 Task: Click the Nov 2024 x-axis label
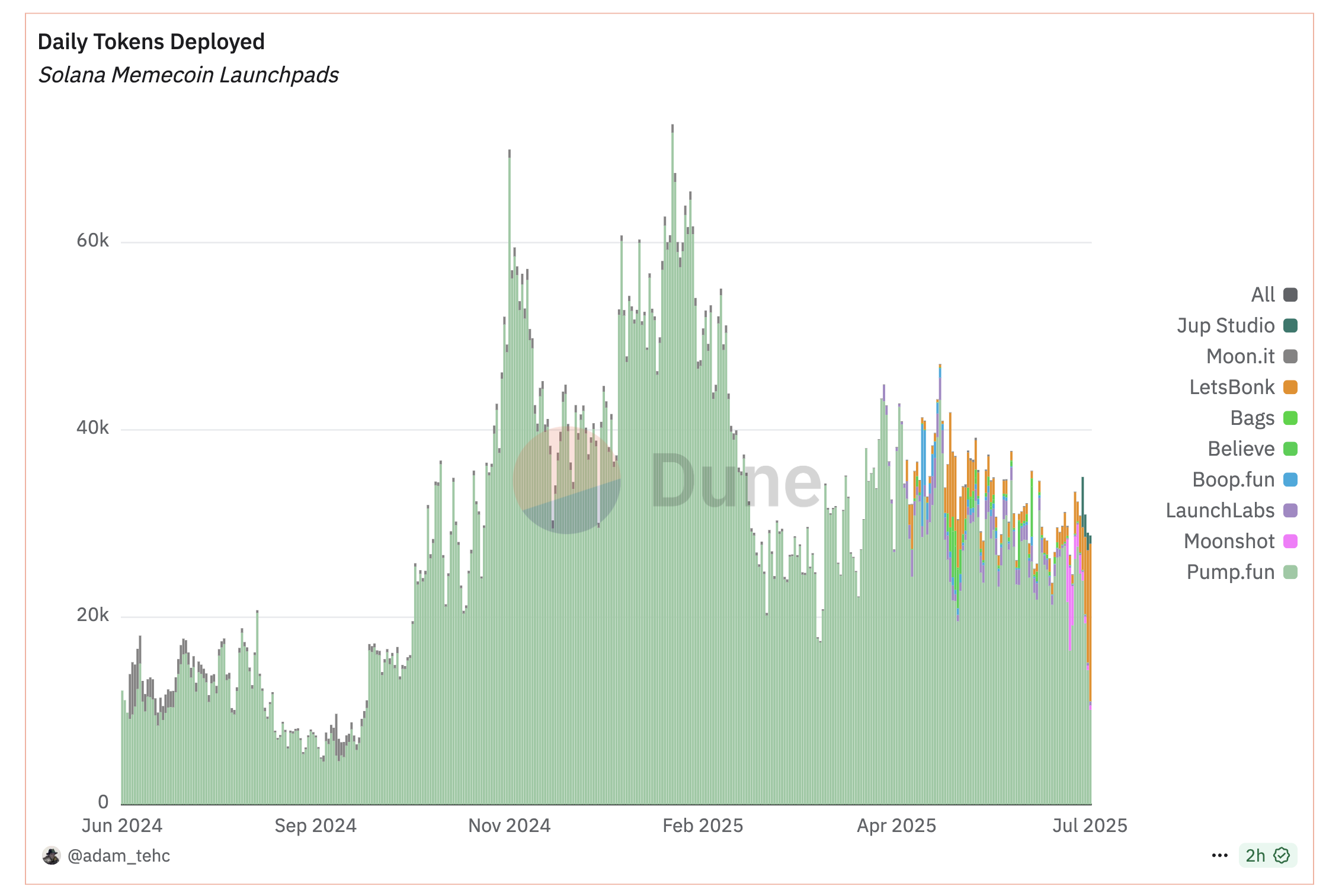coord(509,825)
